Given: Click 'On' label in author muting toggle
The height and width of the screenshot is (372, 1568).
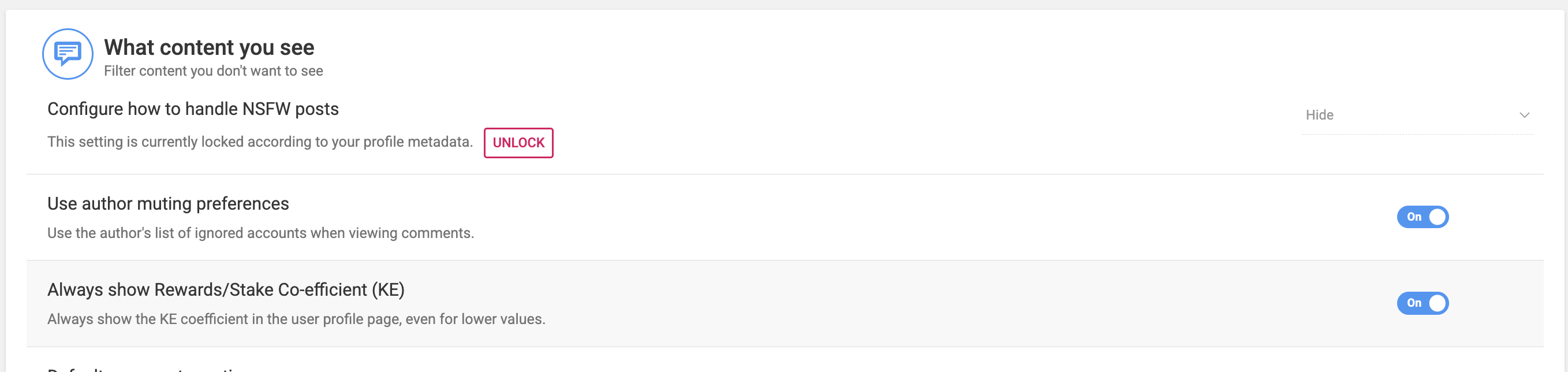Looking at the screenshot, I should (1413, 217).
